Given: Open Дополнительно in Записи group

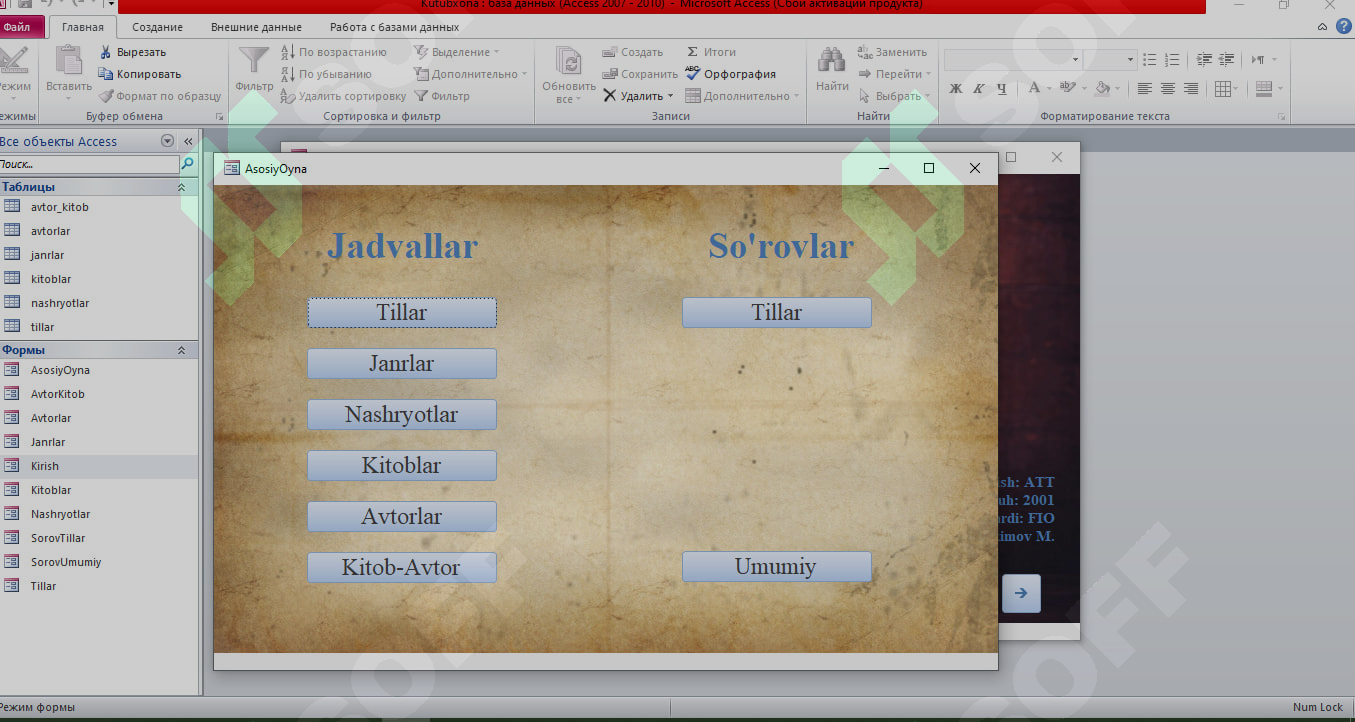Looking at the screenshot, I should [x=742, y=96].
